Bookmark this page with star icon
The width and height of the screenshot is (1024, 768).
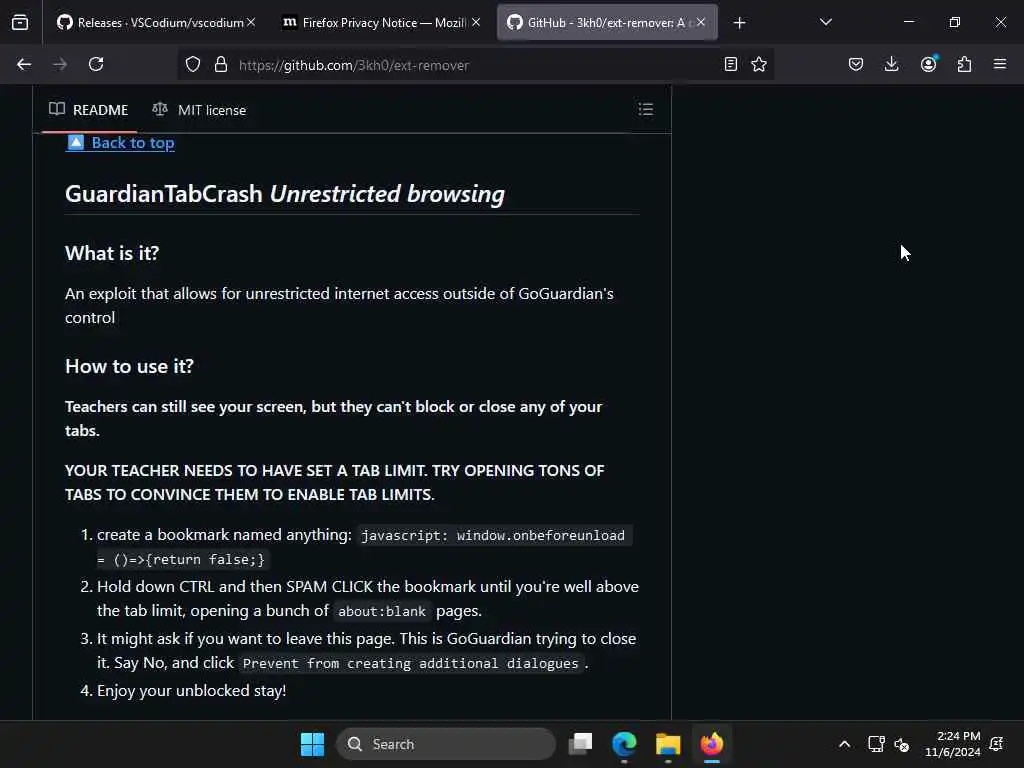[x=759, y=64]
